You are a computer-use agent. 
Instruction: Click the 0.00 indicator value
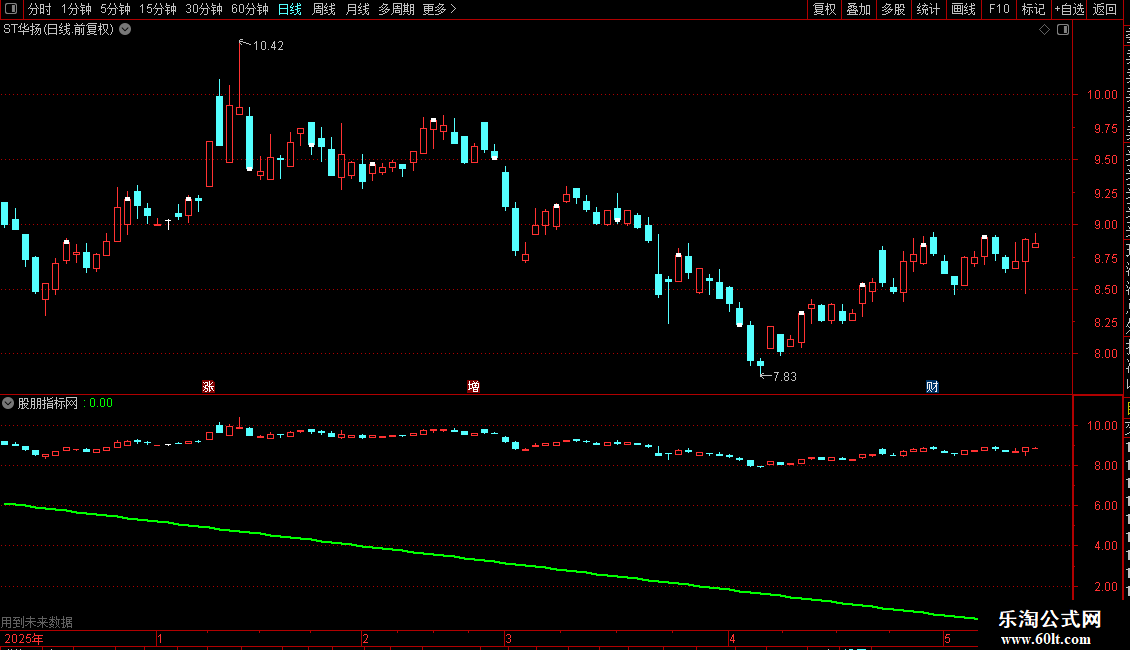click(x=101, y=403)
